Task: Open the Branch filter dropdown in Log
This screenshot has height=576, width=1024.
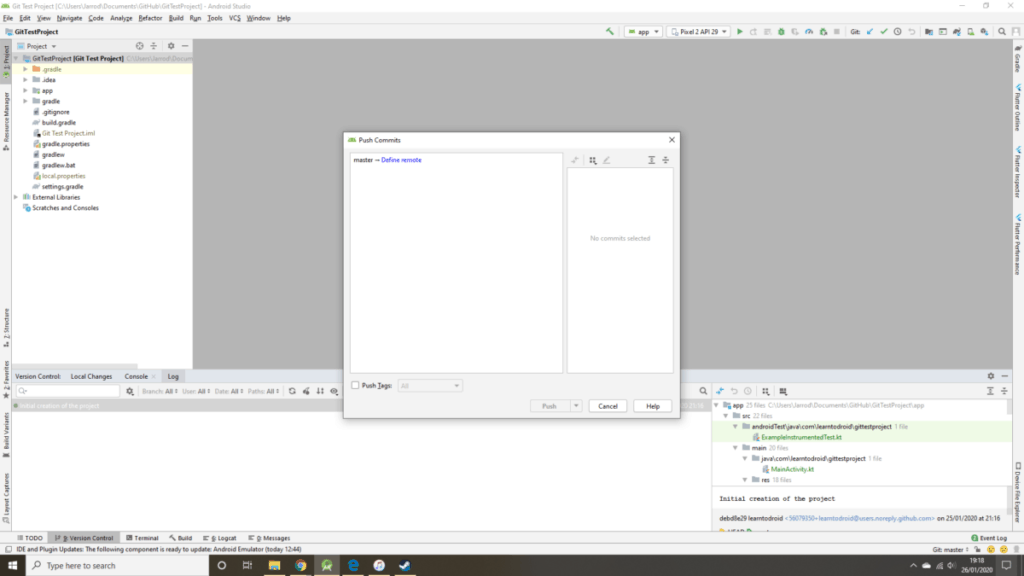Action: pyautogui.click(x=158, y=391)
